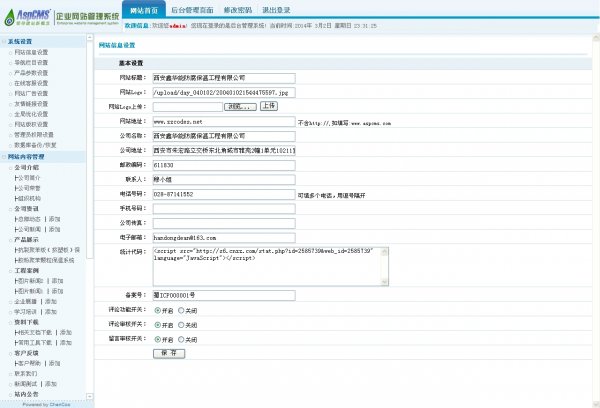Click the sidebar scroll-up arrow
The height and width of the screenshot is (408, 600).
coord(90,38)
